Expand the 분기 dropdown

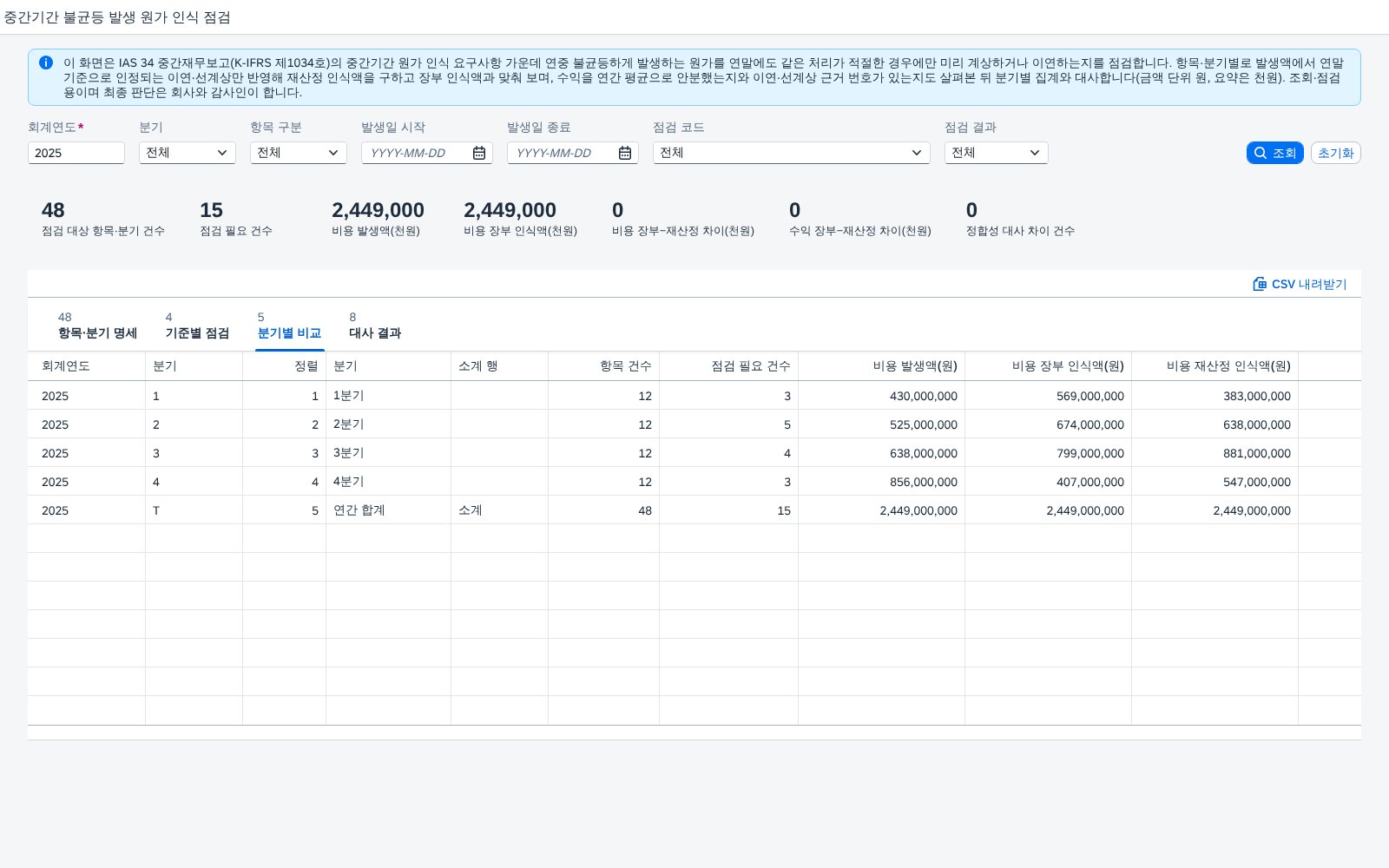pyautogui.click(x=188, y=153)
